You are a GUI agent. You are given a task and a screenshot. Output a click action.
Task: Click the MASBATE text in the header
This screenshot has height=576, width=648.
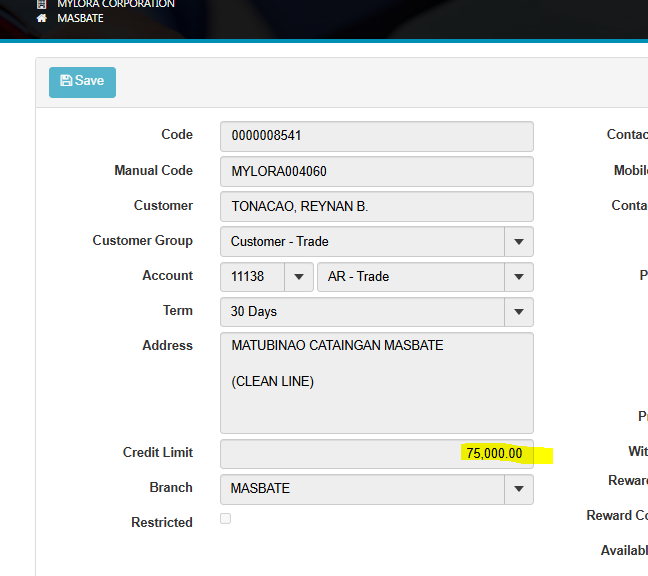pyautogui.click(x=80, y=18)
